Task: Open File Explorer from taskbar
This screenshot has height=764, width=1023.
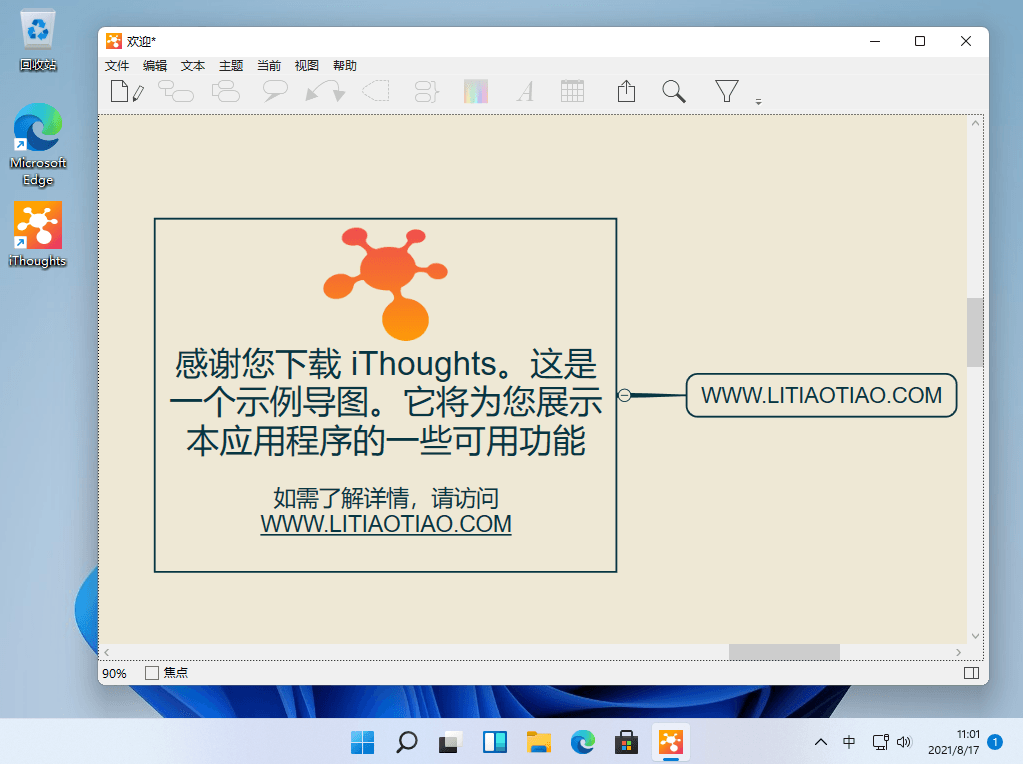Action: point(539,742)
